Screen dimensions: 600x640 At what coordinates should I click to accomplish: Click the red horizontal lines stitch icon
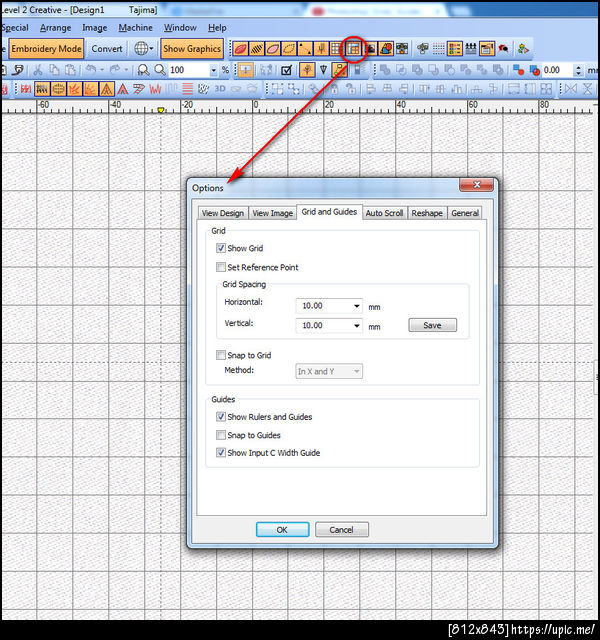click(187, 89)
